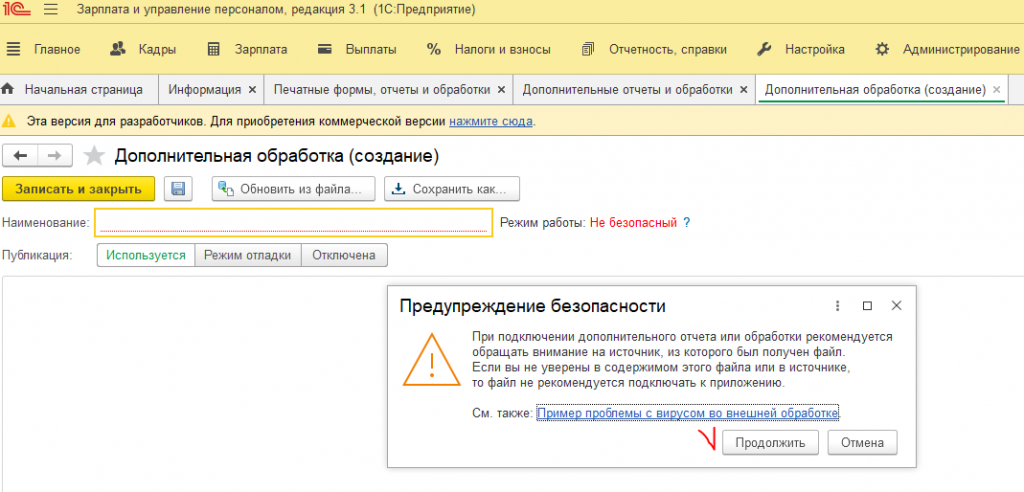Select the Отключена publication option
Image resolution: width=1024 pixels, height=492 pixels.
coord(344,255)
